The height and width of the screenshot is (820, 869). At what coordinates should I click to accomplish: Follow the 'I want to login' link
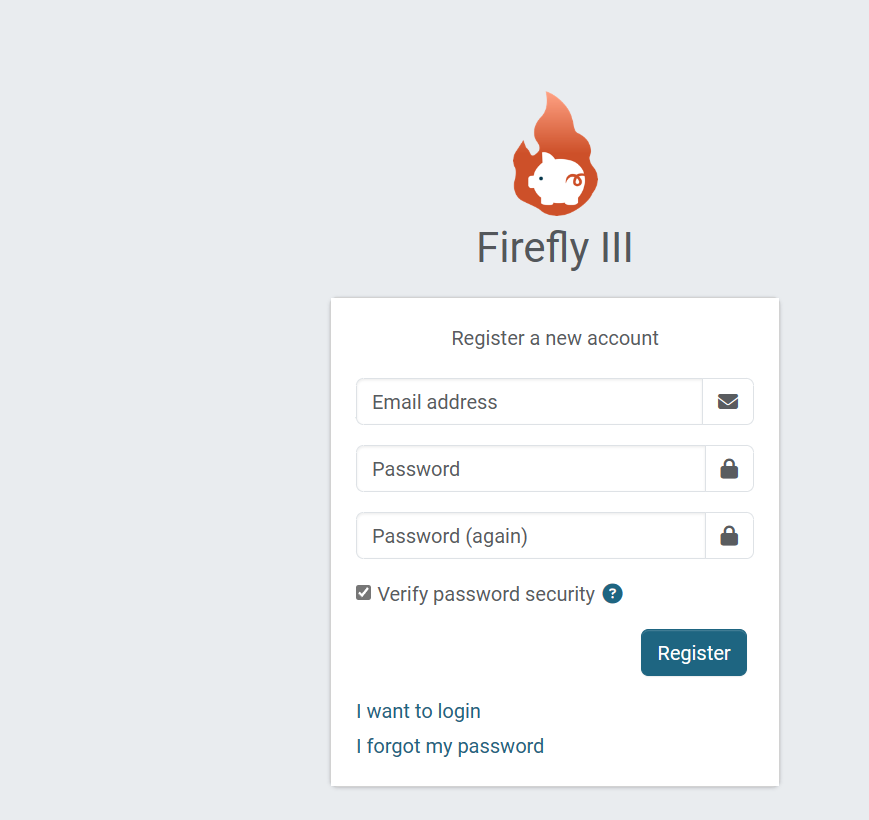[418, 711]
